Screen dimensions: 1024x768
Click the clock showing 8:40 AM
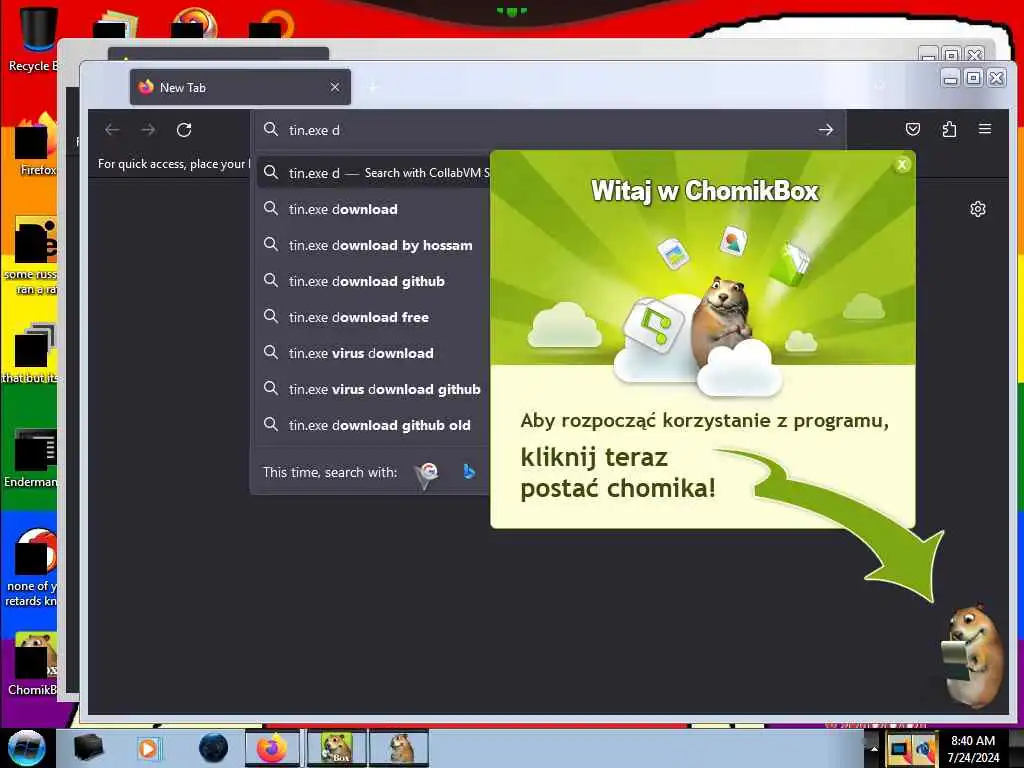click(x=973, y=748)
